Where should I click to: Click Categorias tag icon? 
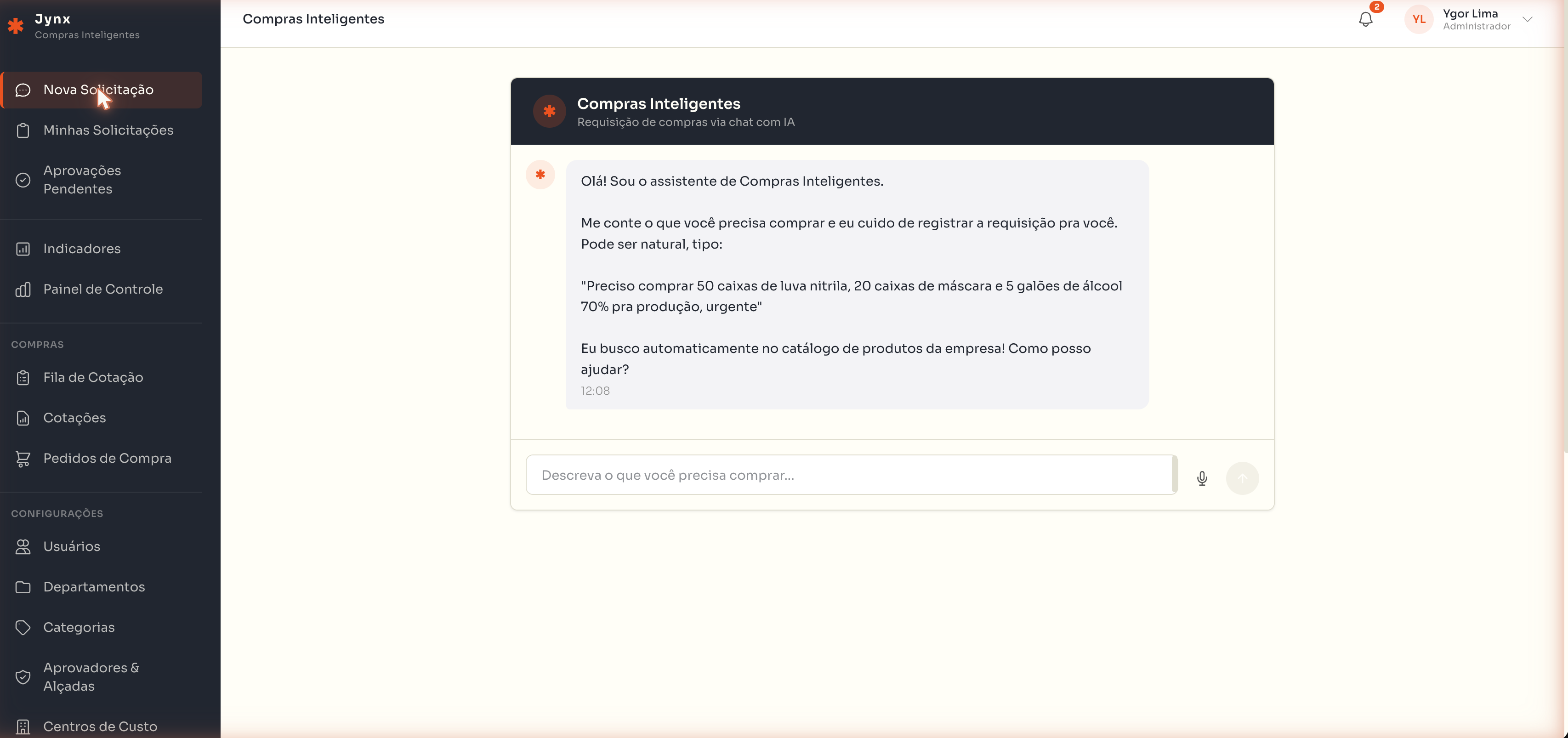point(23,628)
